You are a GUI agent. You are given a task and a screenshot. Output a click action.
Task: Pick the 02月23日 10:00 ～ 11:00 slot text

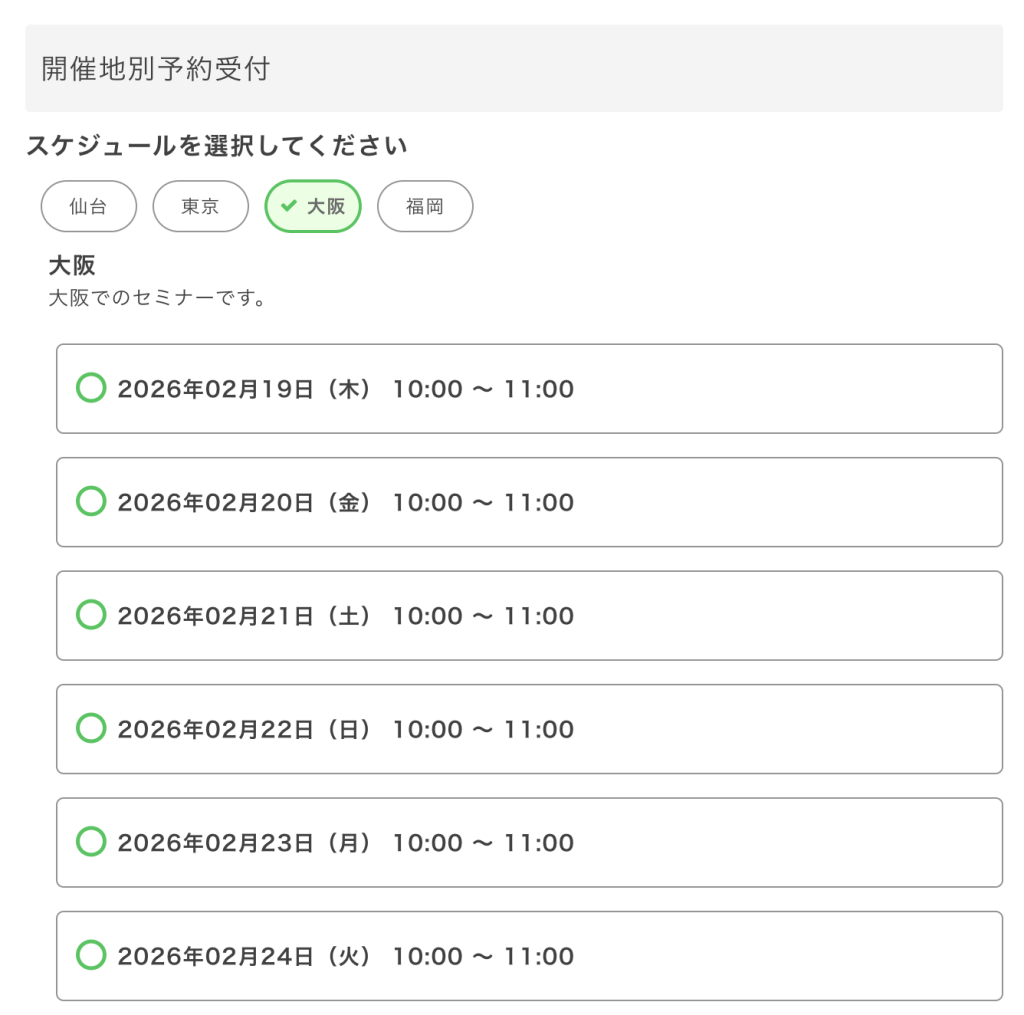click(345, 843)
